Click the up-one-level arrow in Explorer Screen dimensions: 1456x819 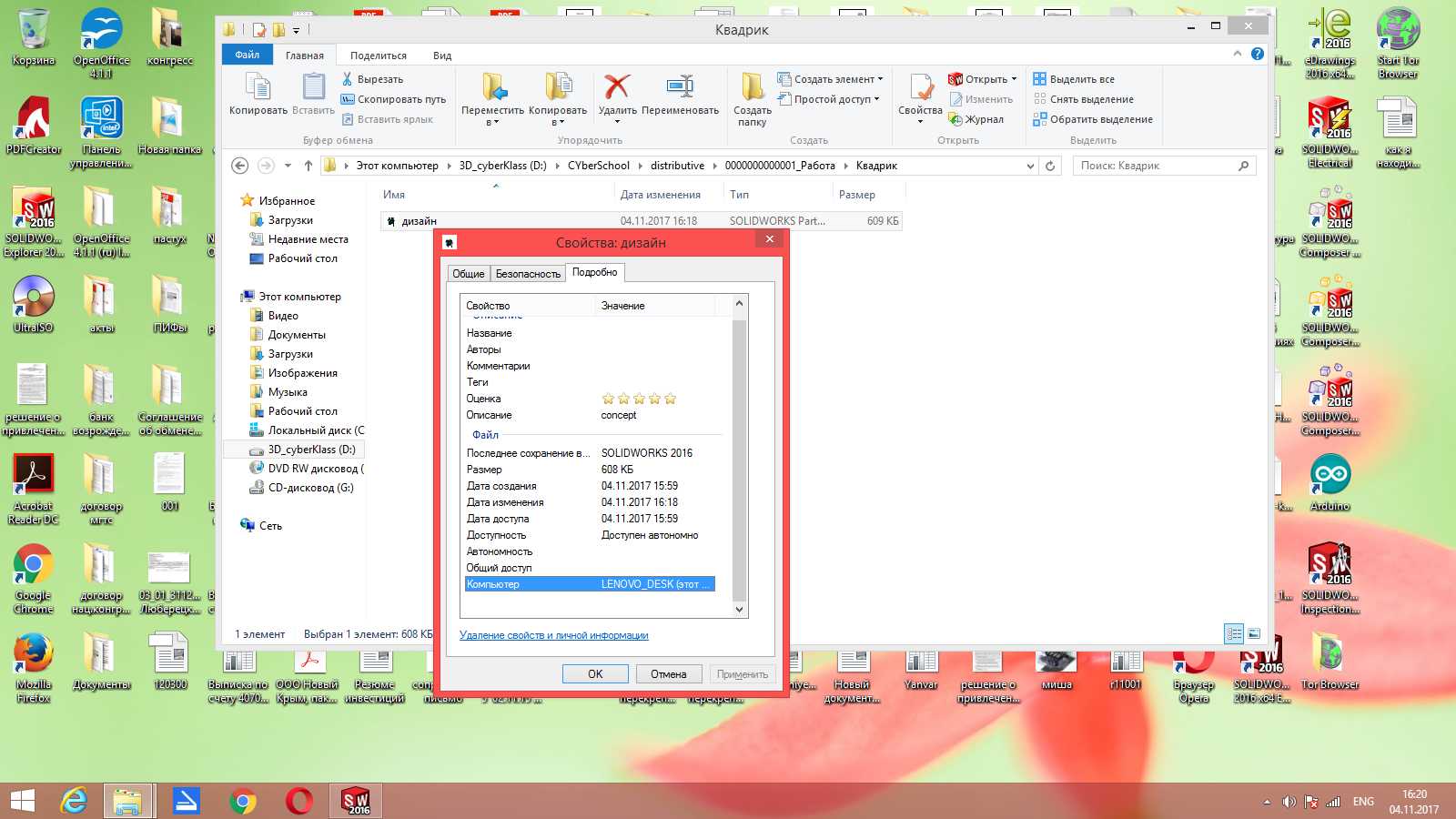point(308,166)
